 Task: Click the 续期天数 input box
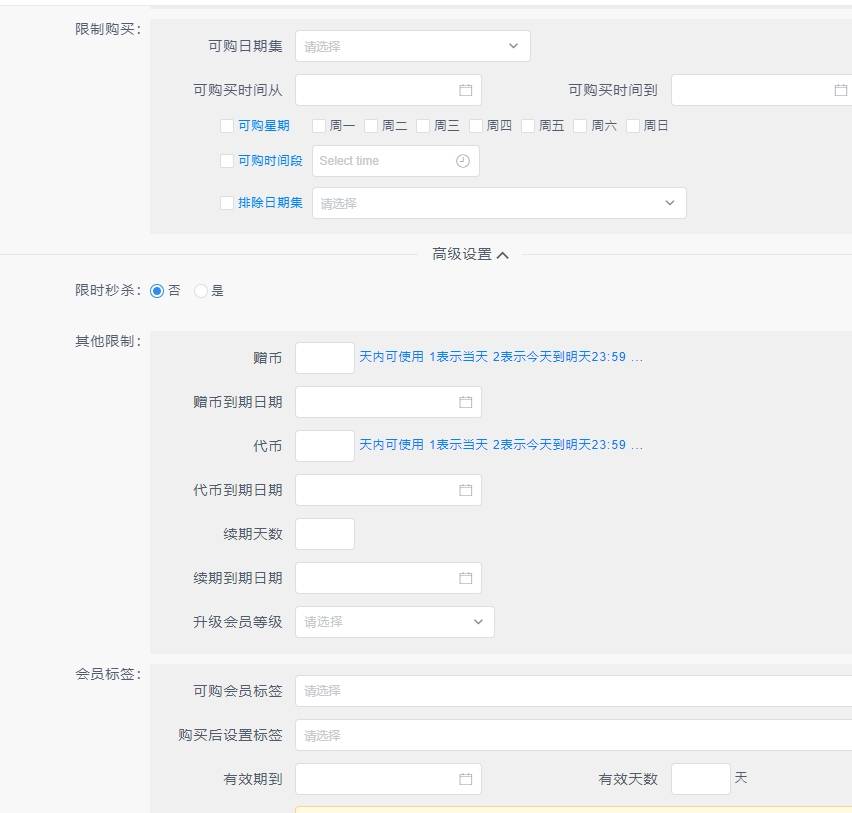coord(325,534)
